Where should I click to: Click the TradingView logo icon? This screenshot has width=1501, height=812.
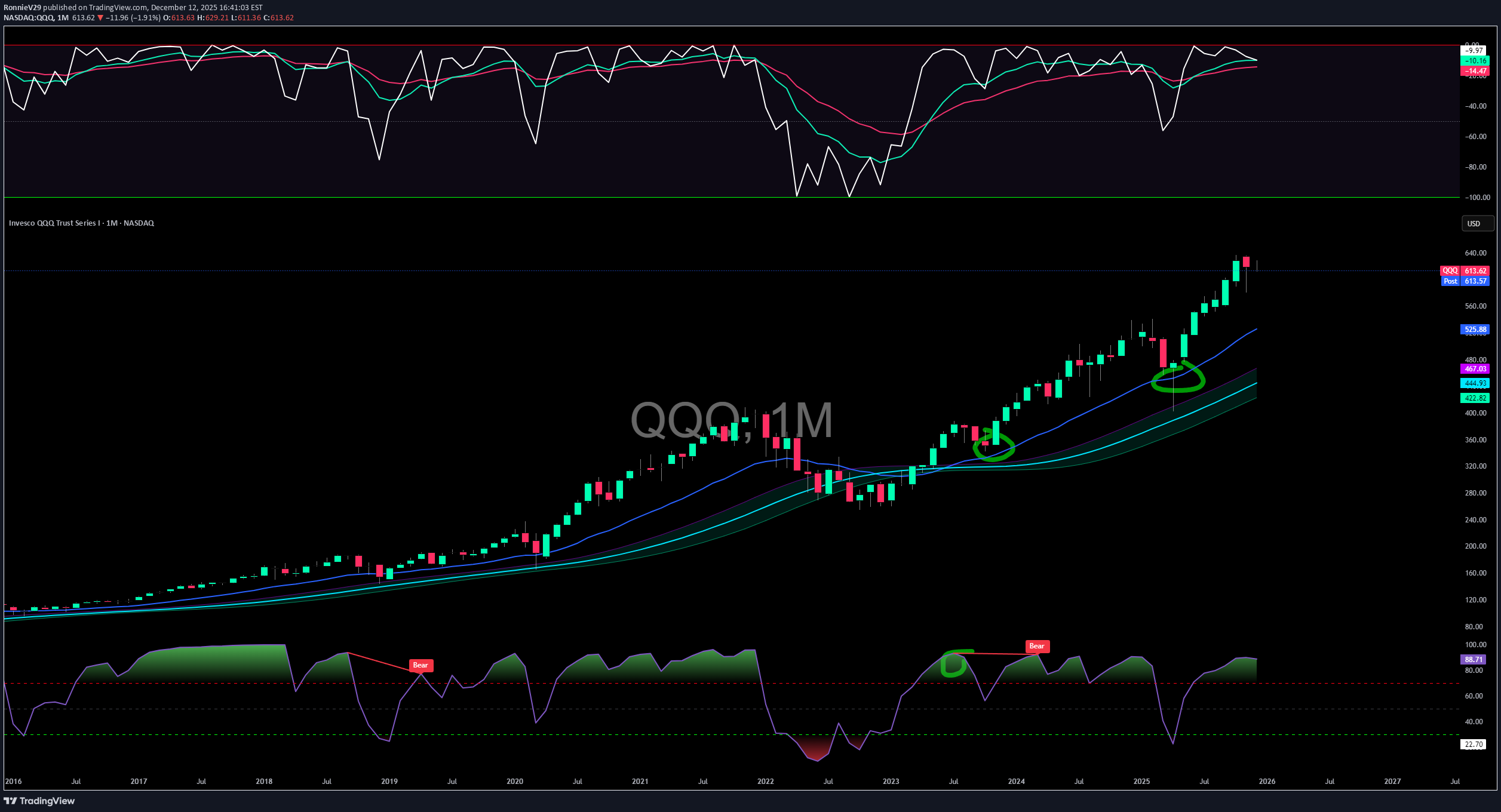click(x=10, y=801)
